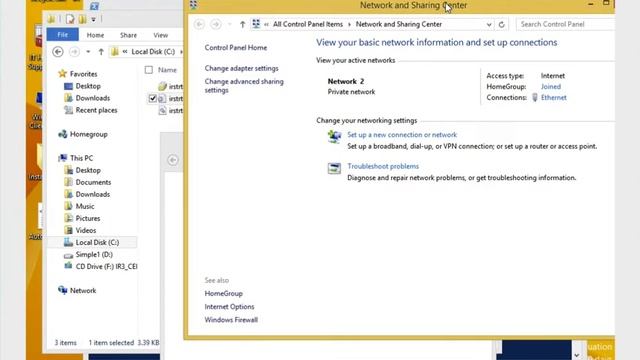Click Network 2 active network name

(346, 81)
